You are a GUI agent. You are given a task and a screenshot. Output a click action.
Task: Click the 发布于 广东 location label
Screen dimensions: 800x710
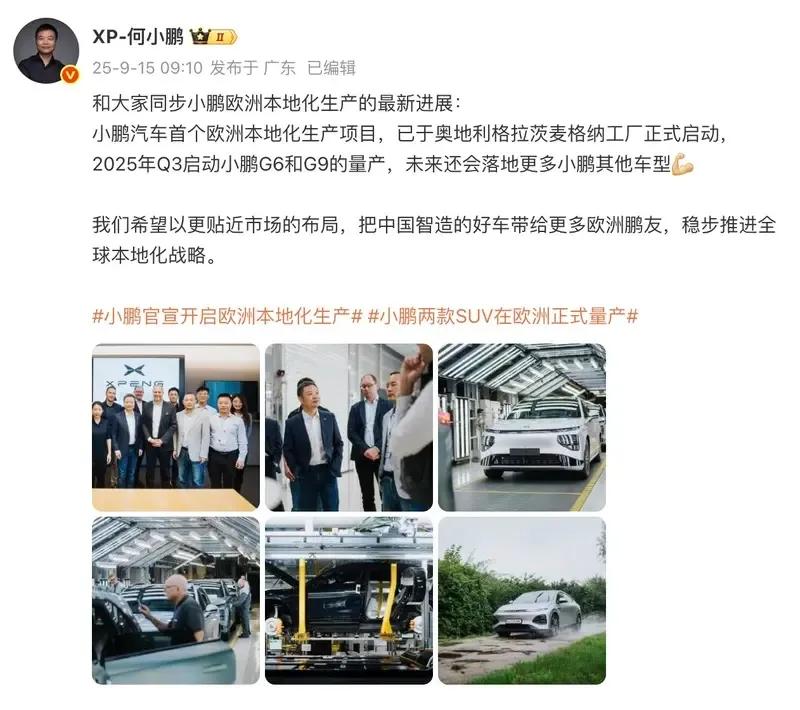point(253,68)
